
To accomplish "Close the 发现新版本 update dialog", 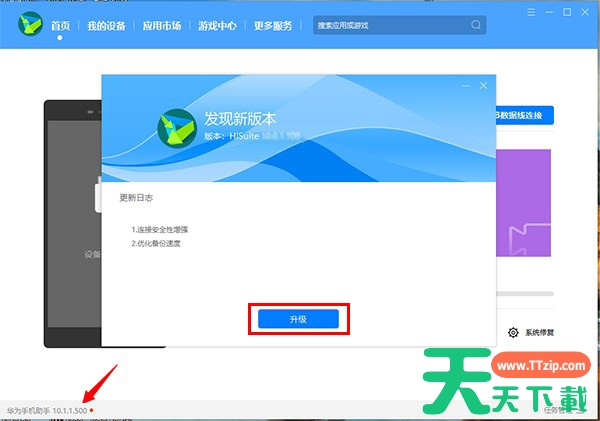I will [483, 85].
